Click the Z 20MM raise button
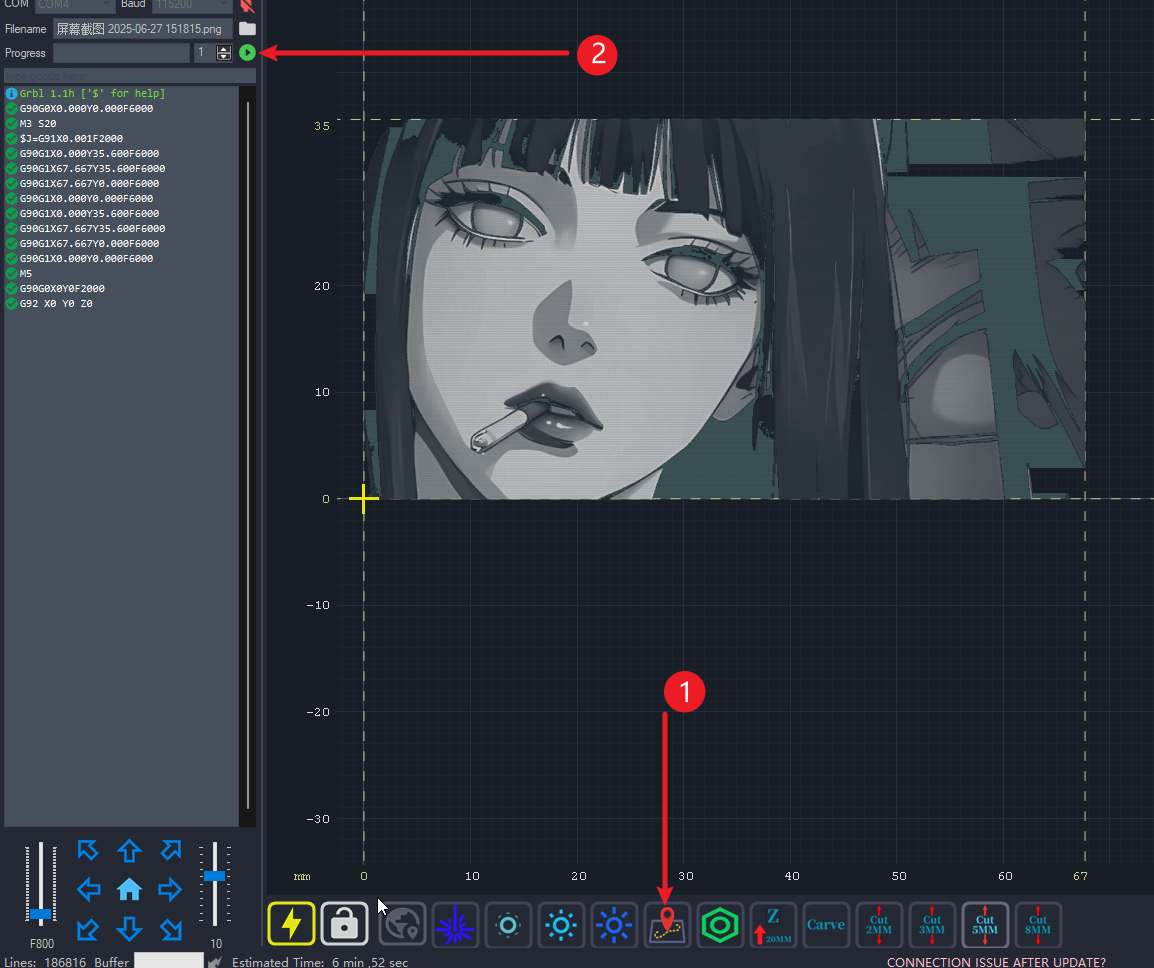This screenshot has height=968, width=1154. pyautogui.click(x=773, y=924)
